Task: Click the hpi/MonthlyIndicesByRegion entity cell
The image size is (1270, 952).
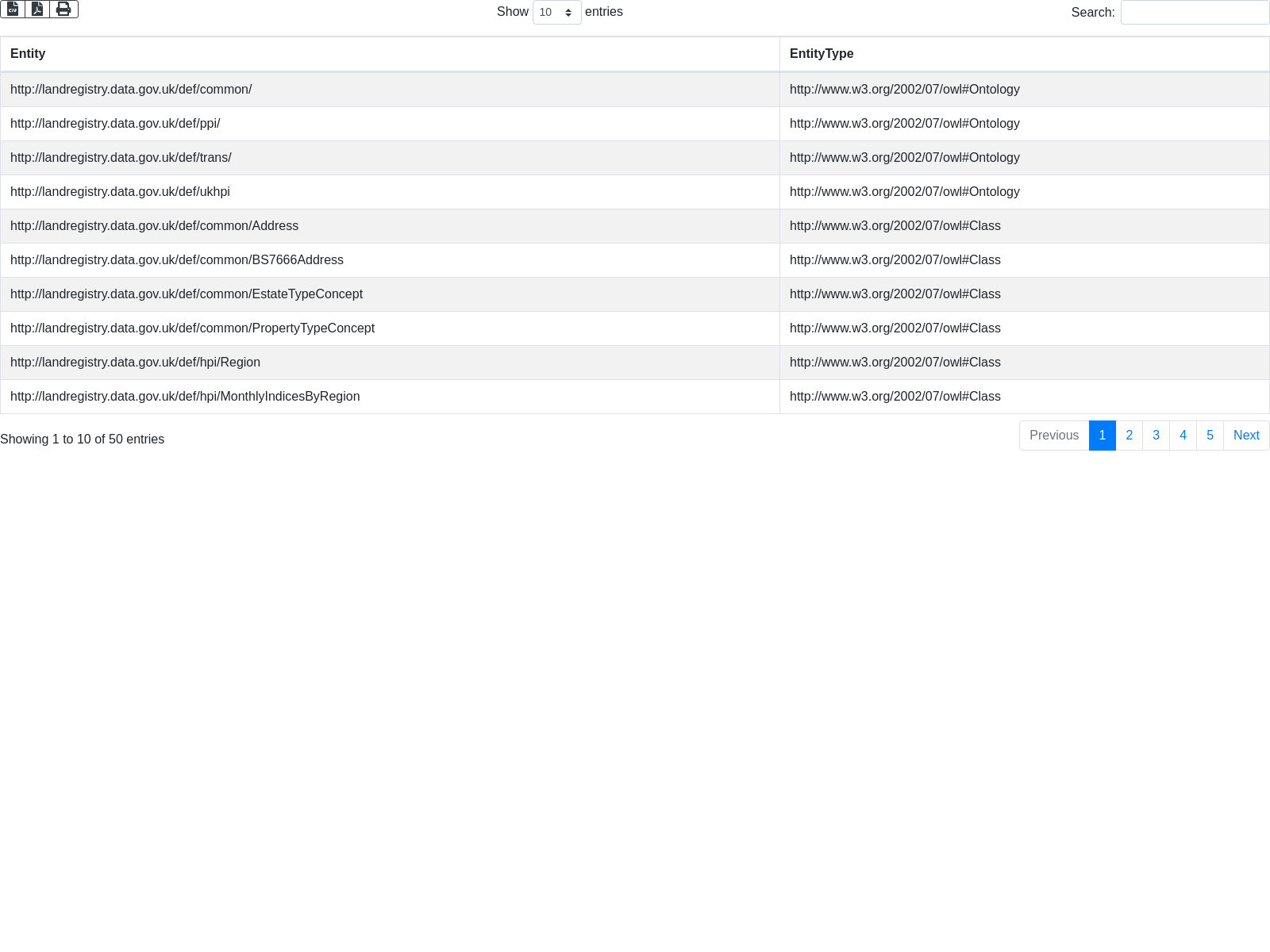Action: point(185,397)
